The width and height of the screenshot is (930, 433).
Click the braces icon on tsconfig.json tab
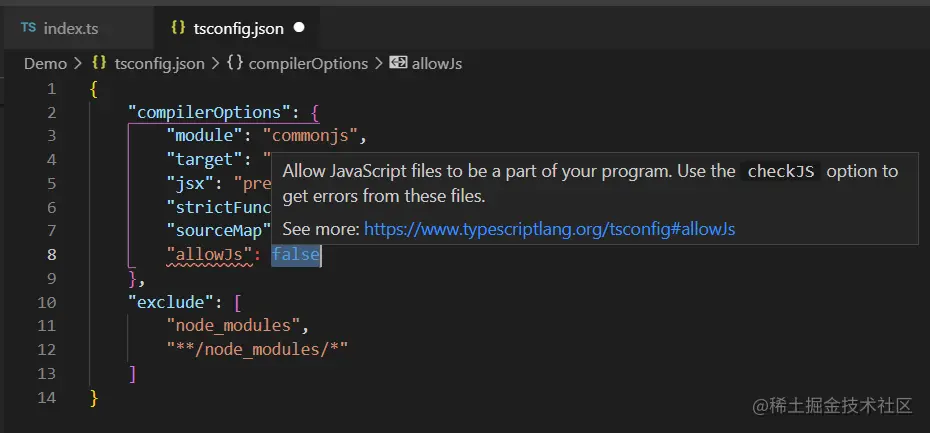[x=178, y=28]
